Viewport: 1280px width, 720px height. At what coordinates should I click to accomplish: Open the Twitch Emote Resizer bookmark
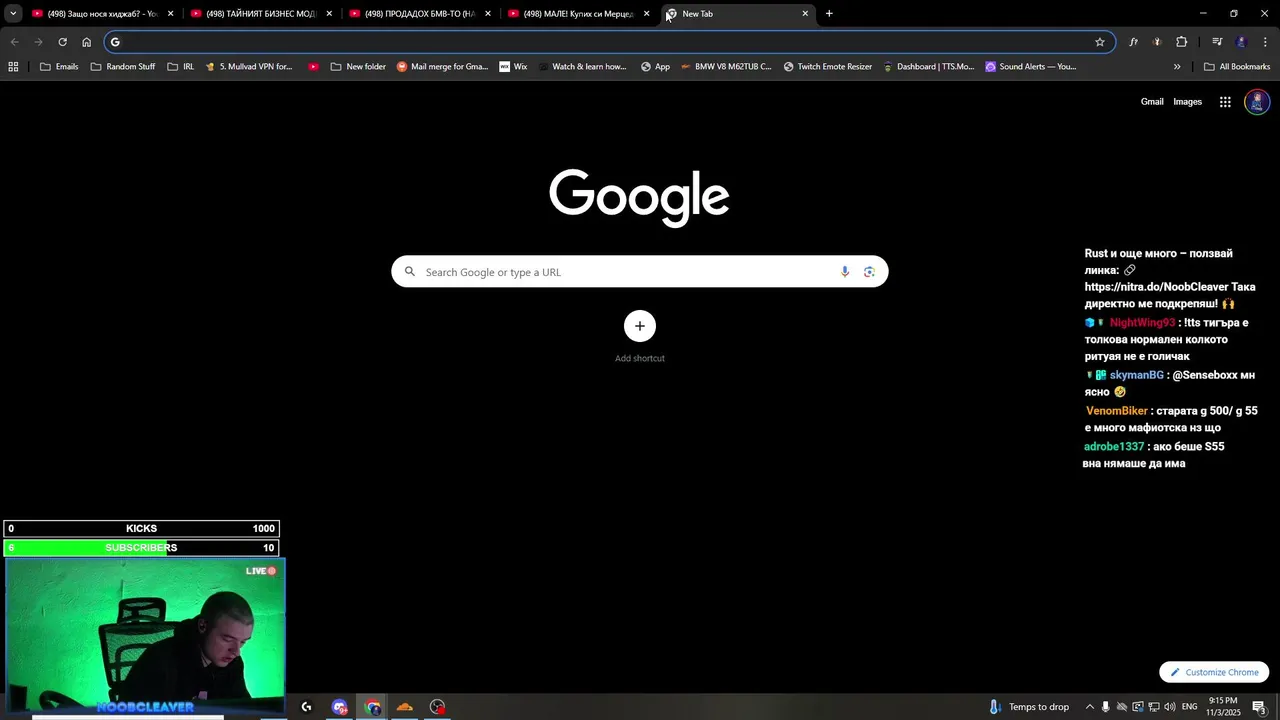[x=828, y=67]
